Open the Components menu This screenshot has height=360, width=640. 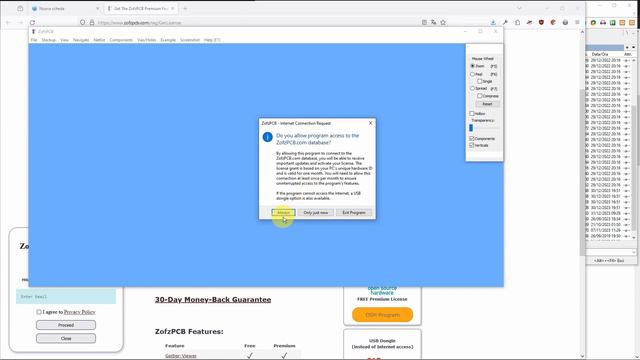121,40
